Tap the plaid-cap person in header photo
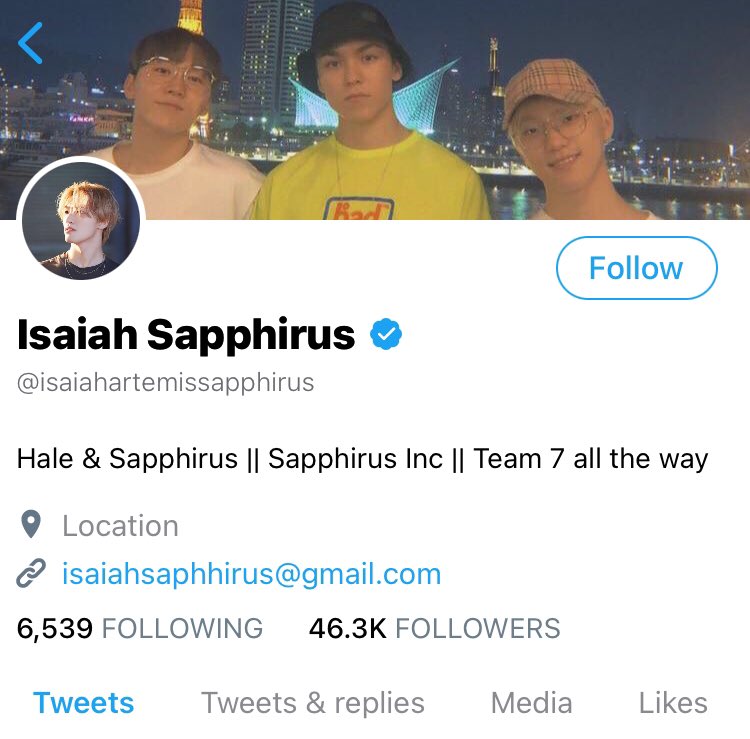 click(569, 141)
